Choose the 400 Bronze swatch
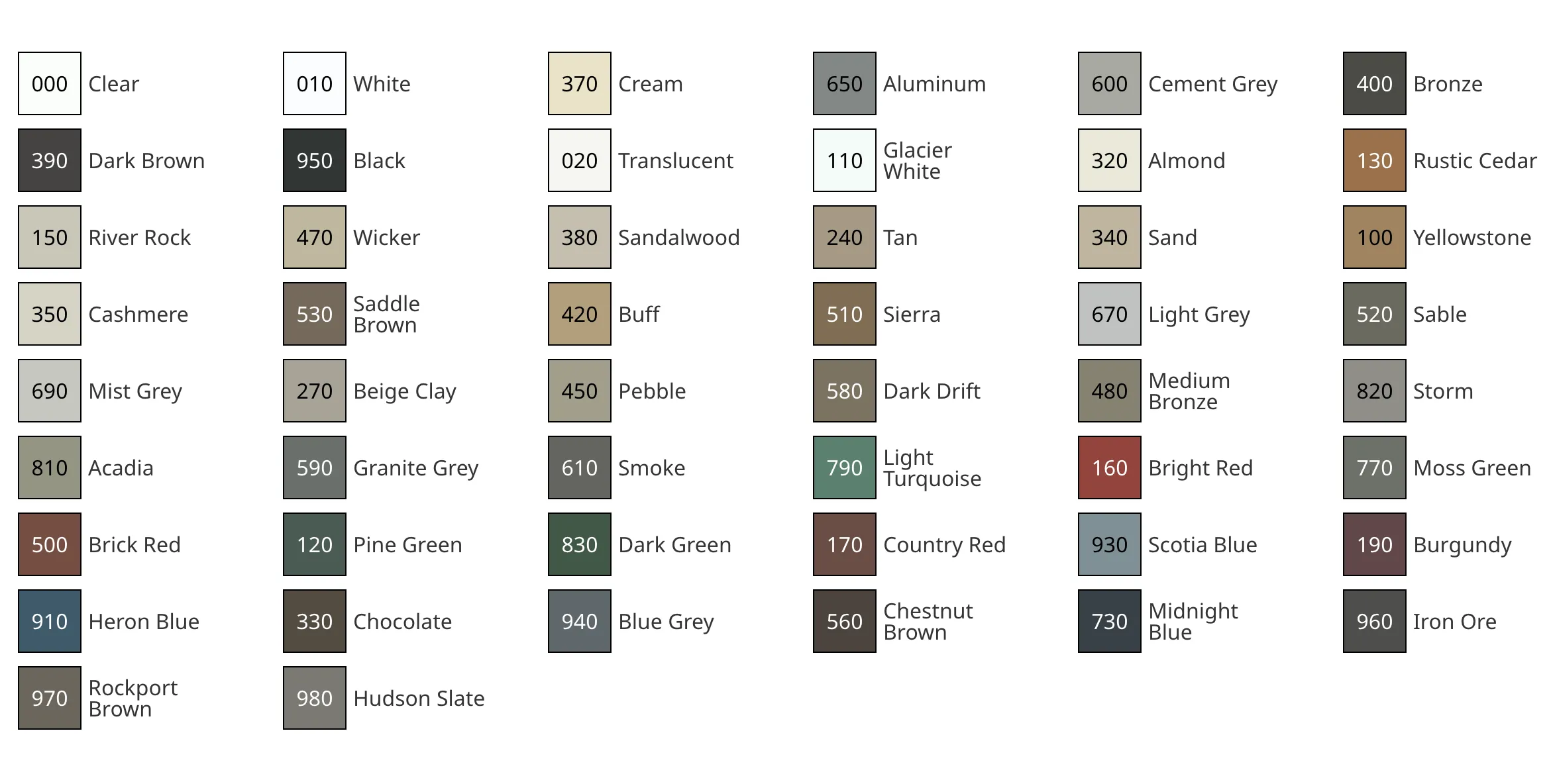This screenshot has width=1549, height=784. pos(1375,83)
